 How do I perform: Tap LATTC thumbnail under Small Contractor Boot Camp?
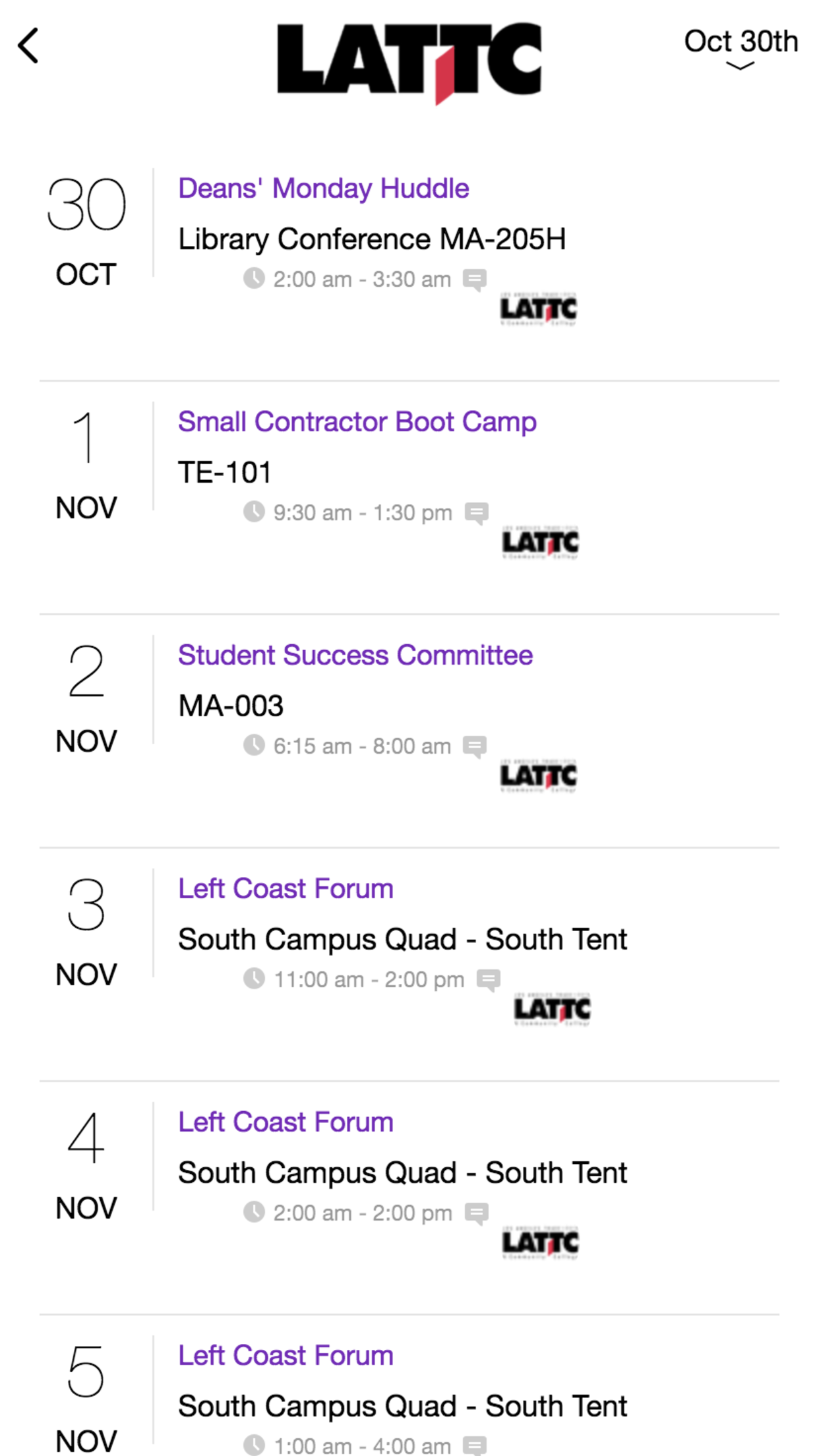pos(540,543)
